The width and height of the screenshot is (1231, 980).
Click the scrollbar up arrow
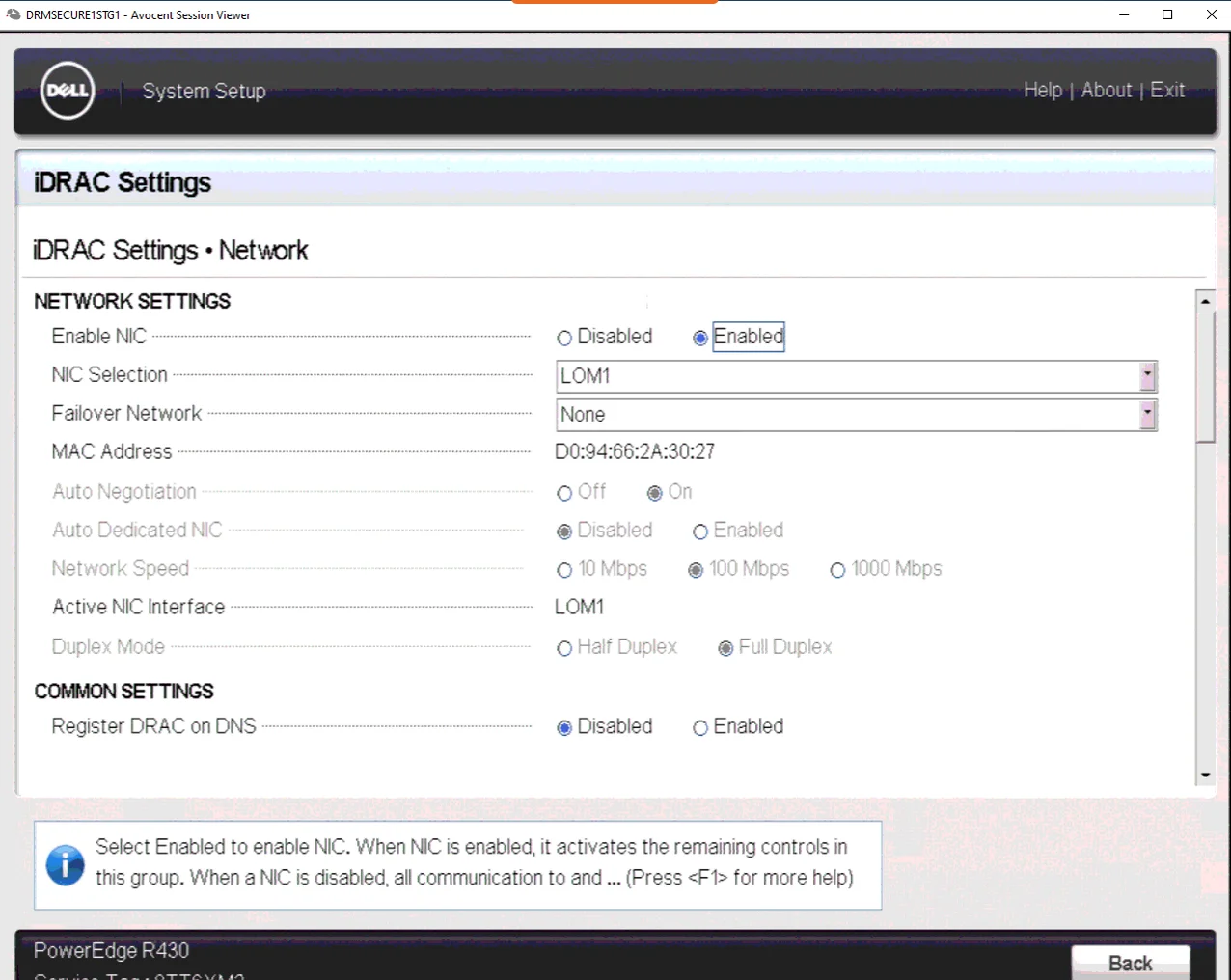tap(1205, 301)
